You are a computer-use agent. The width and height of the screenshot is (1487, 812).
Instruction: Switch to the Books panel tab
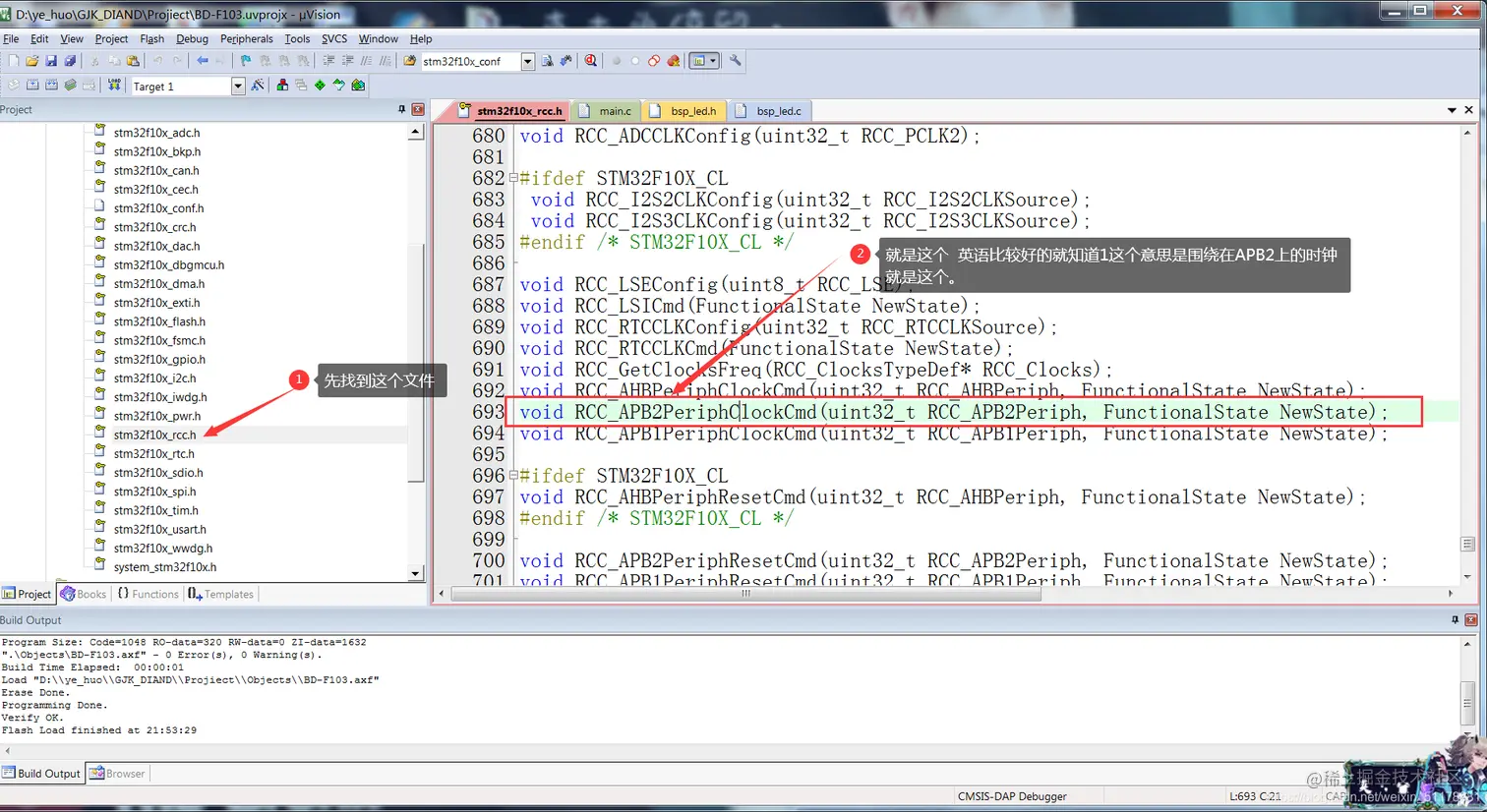point(83,594)
